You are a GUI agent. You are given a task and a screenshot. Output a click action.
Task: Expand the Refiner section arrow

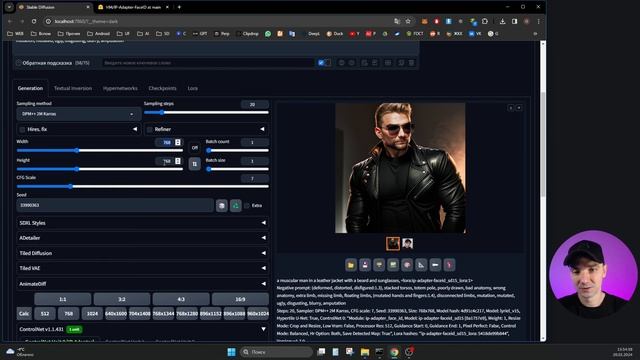262,129
